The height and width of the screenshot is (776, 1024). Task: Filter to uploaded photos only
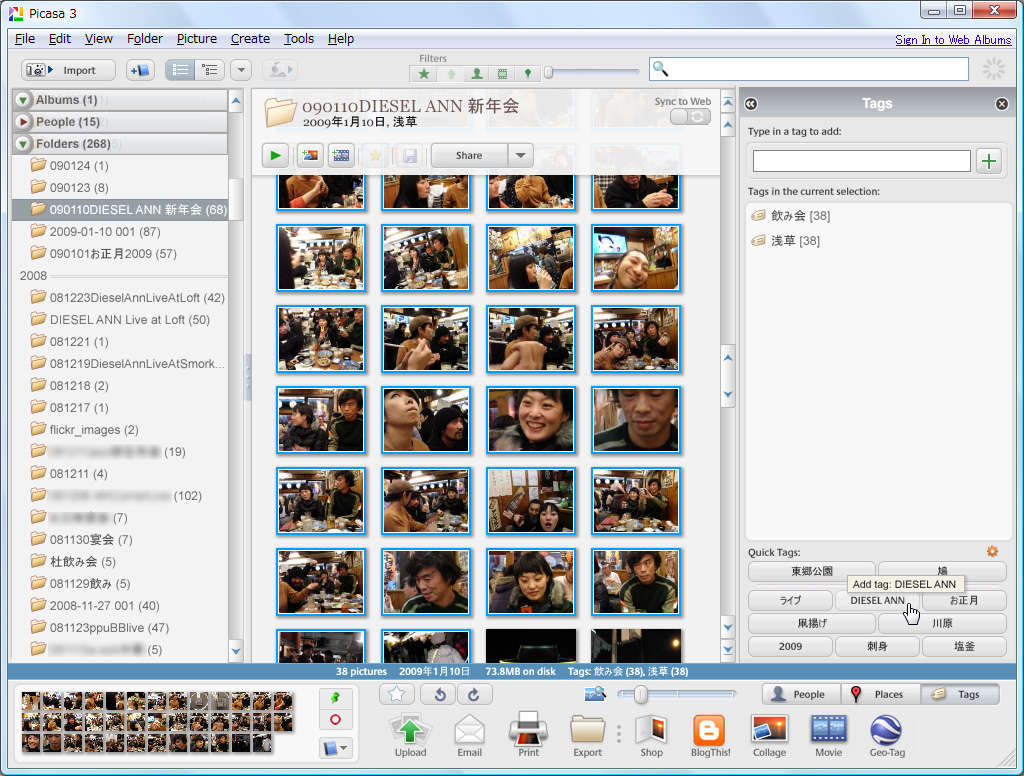click(x=451, y=74)
